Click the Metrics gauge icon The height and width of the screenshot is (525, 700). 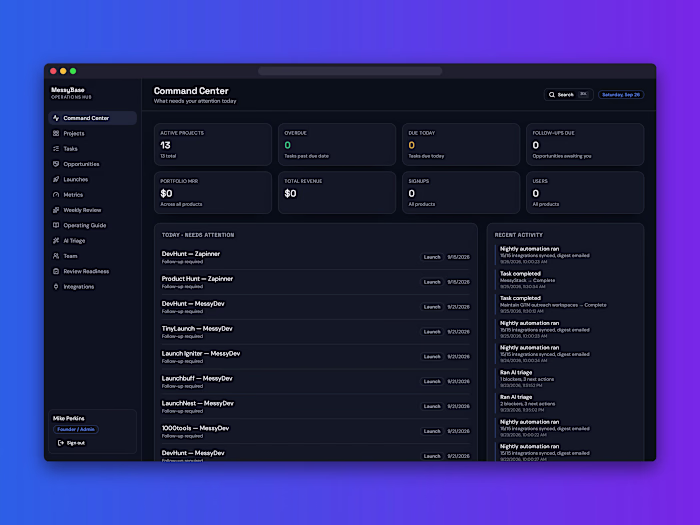click(56, 195)
